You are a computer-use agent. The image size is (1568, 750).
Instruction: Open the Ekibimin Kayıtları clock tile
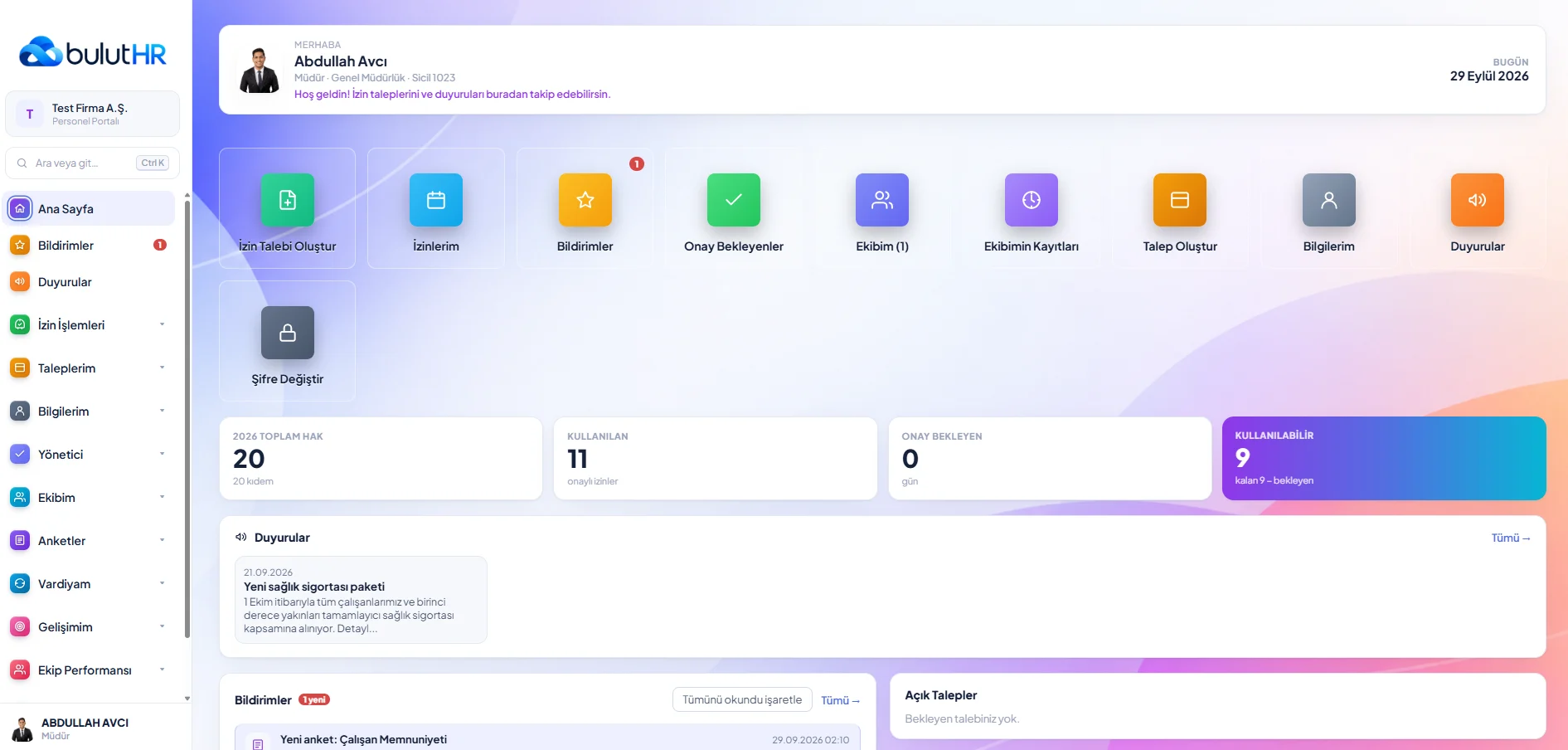pyautogui.click(x=1031, y=208)
